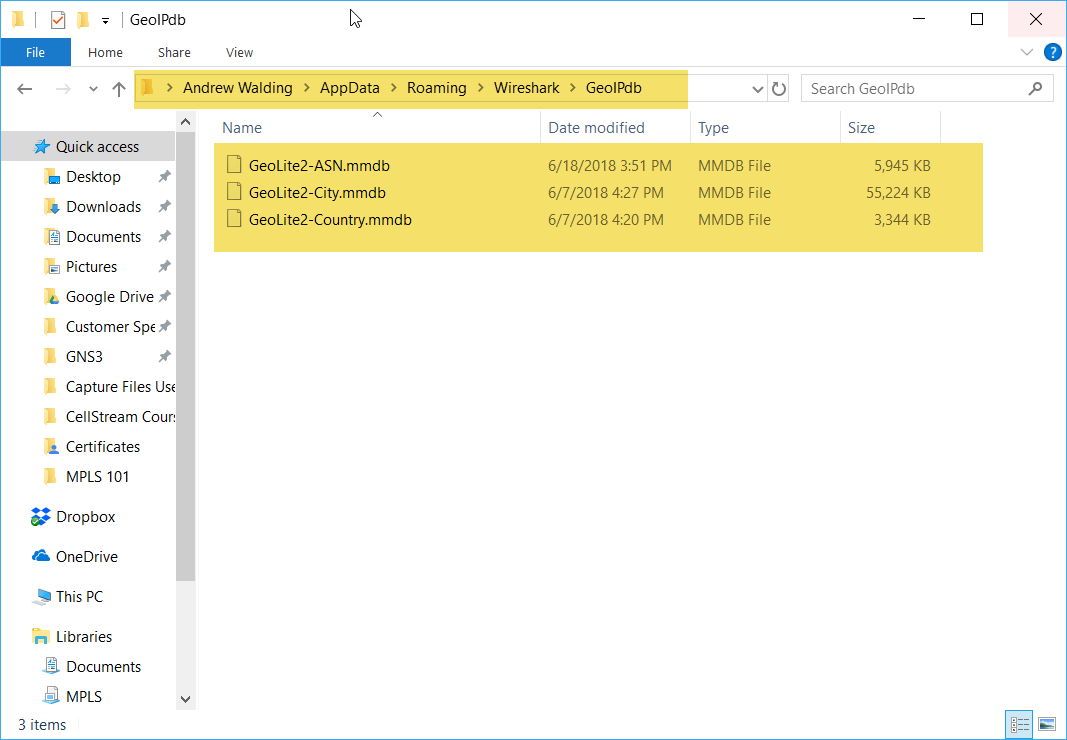Switch to large thumbnails view icon
The image size is (1067, 740).
pyautogui.click(x=1046, y=724)
